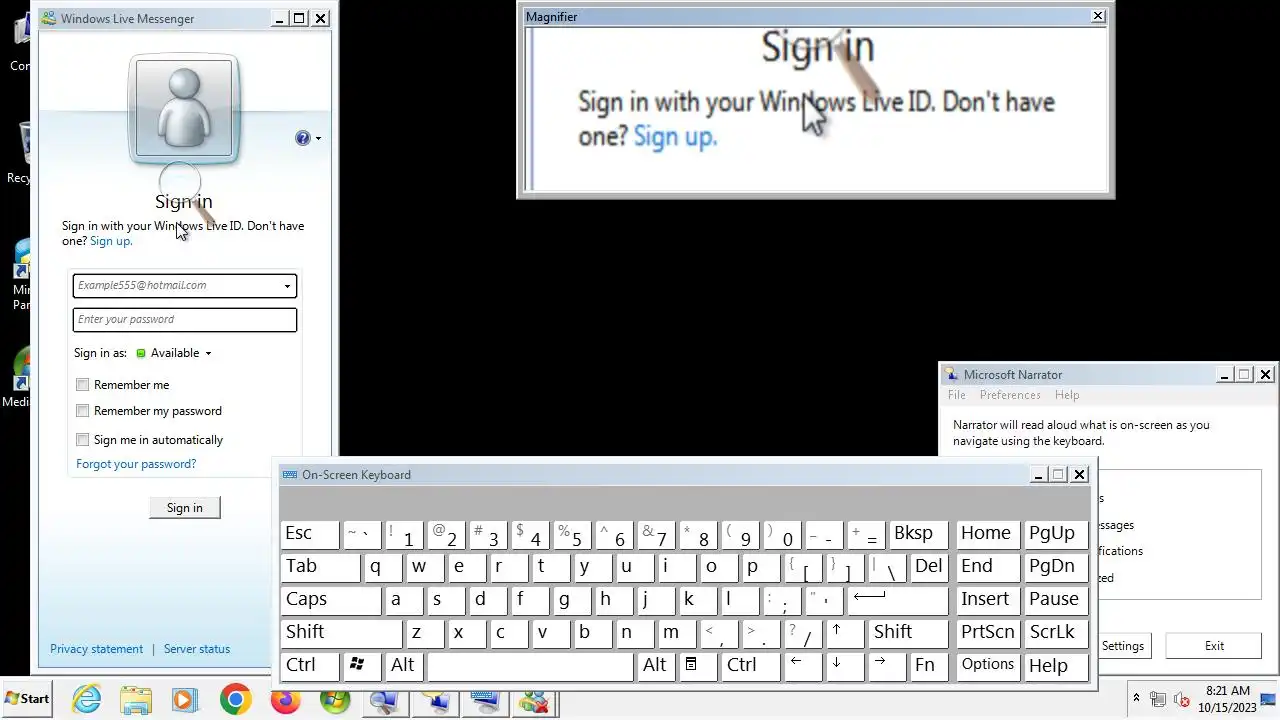The image size is (1280, 720).
Task: Click the menu key on On-Screen Keyboard
Action: [x=690, y=665]
